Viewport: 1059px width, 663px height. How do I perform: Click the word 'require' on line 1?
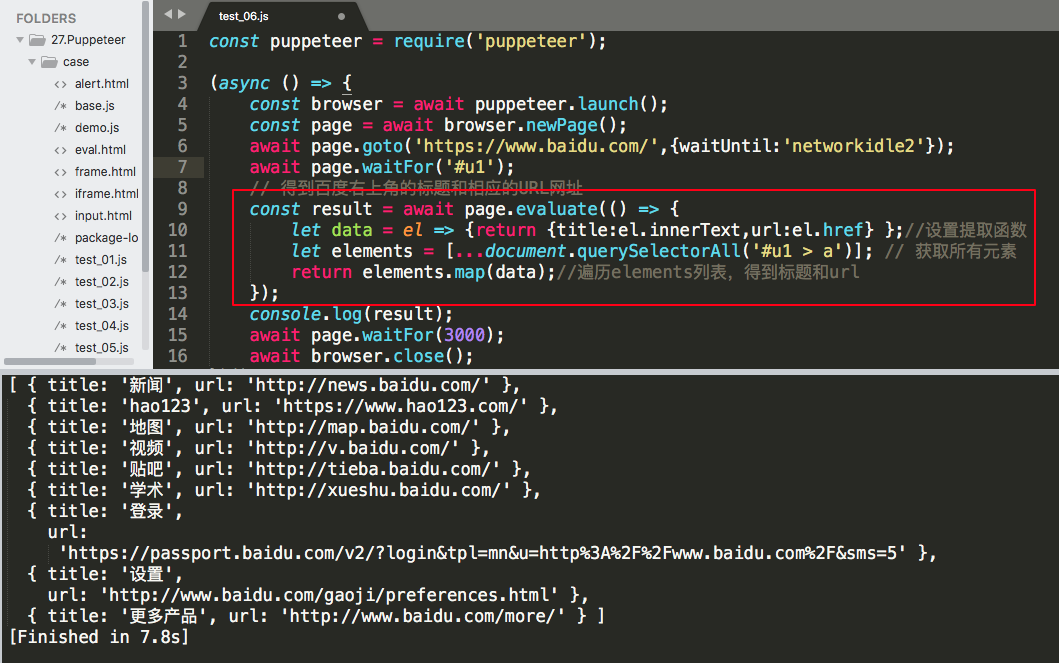pyautogui.click(x=430, y=41)
